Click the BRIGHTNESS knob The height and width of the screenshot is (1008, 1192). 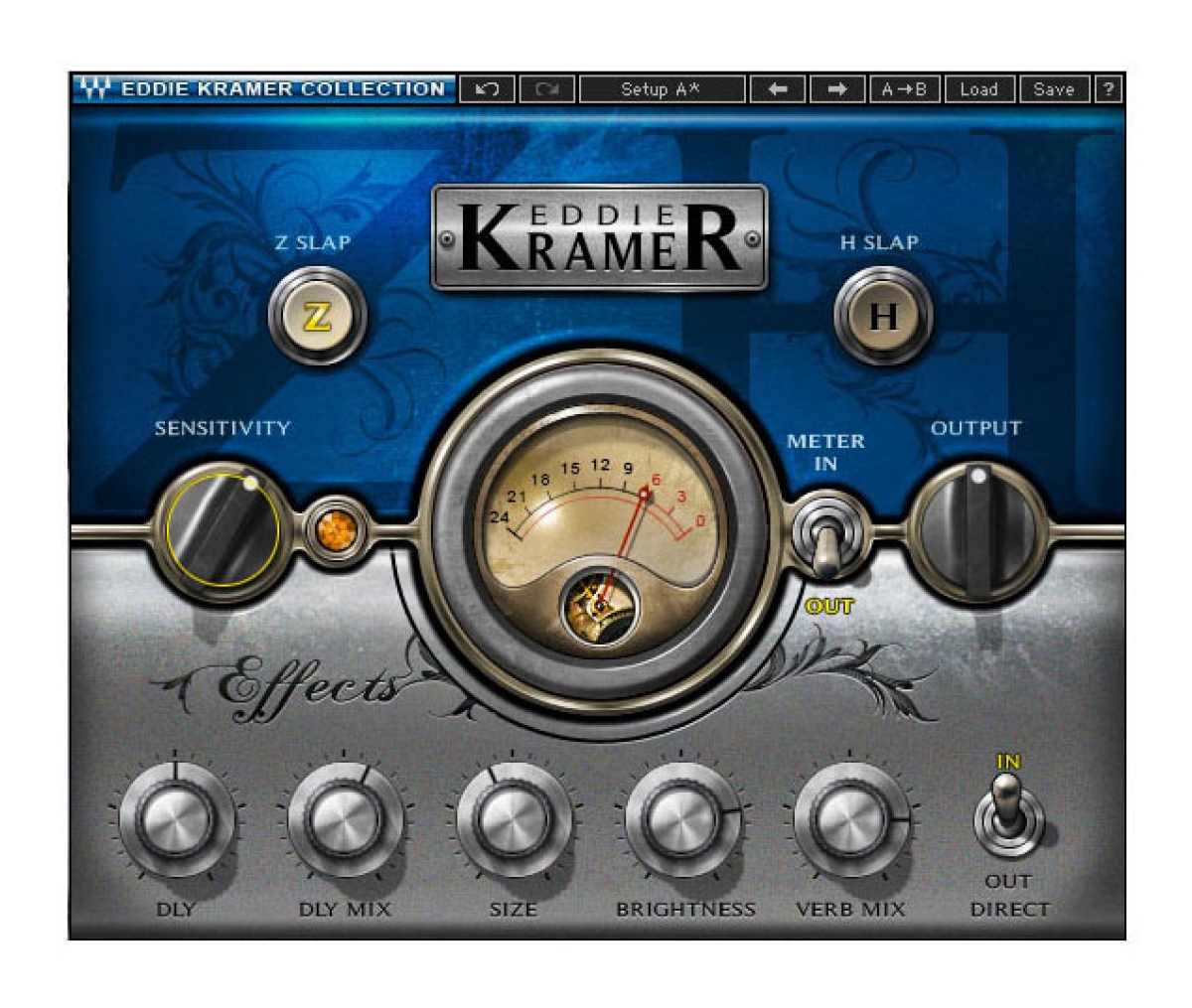(682, 820)
